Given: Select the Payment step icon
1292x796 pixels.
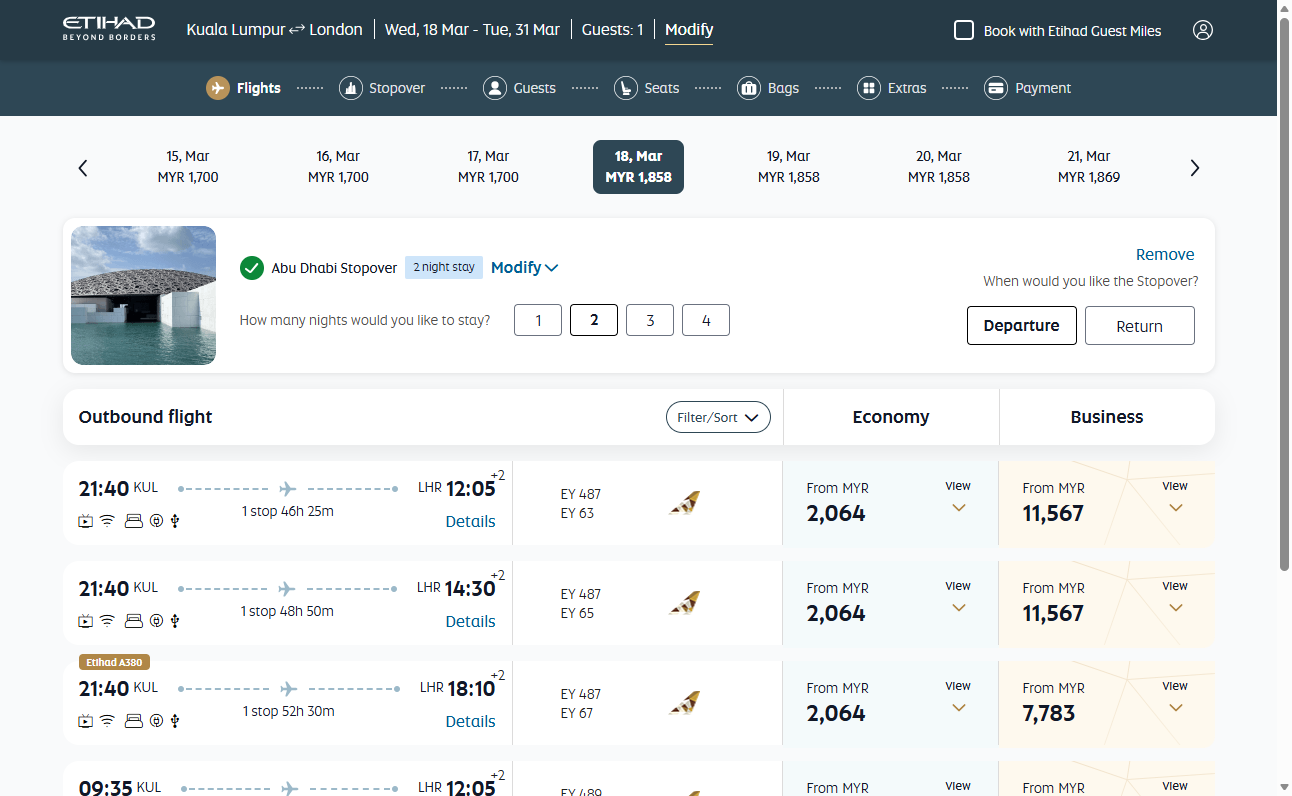Looking at the screenshot, I should click(x=996, y=88).
